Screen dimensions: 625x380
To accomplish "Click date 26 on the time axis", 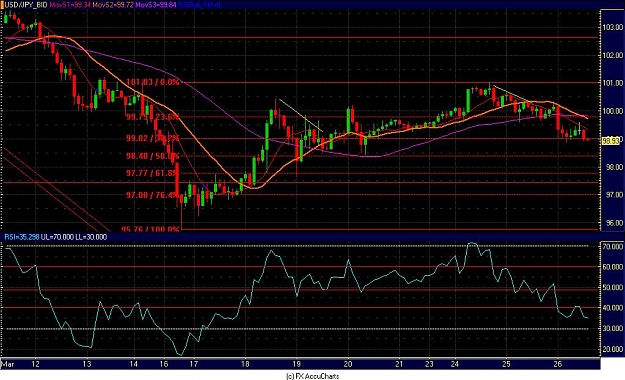I will click(x=558, y=364).
